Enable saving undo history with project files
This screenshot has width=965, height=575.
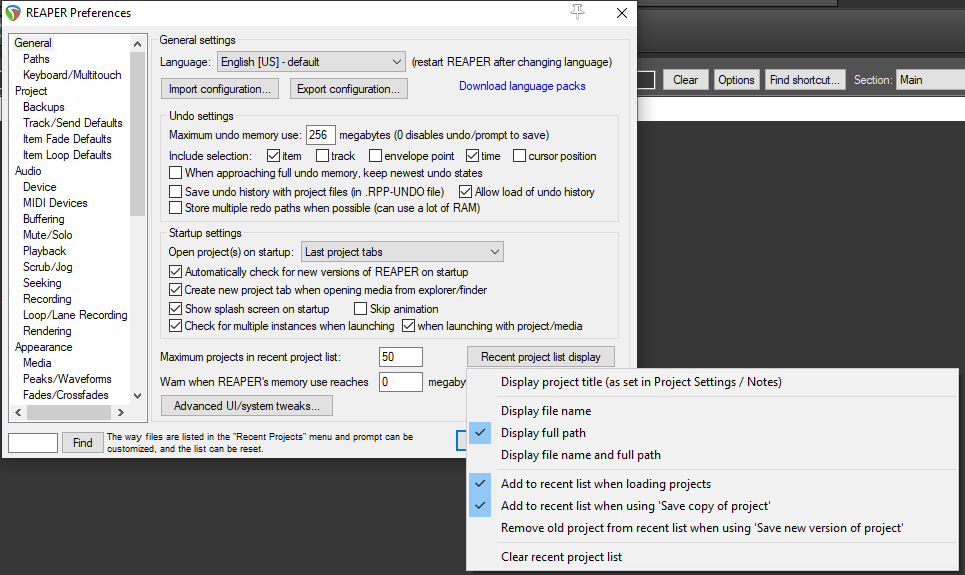point(175,191)
